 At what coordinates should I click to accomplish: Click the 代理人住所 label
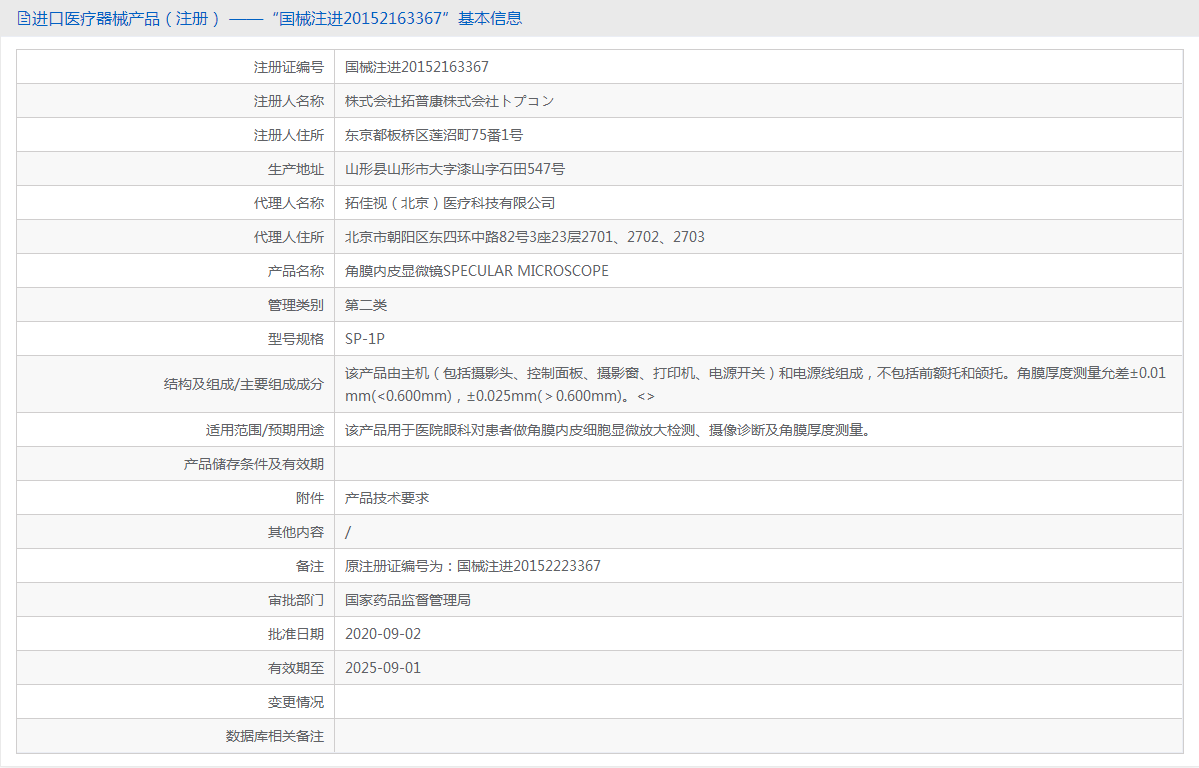click(x=288, y=237)
